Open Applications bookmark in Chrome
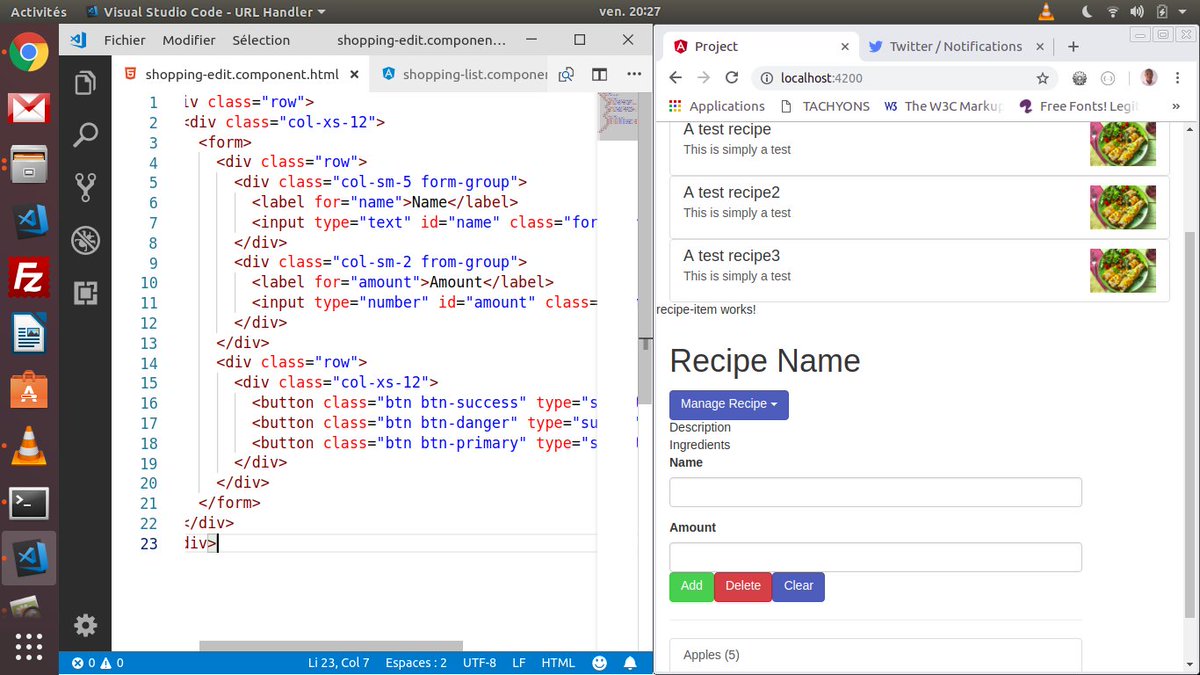 717,106
